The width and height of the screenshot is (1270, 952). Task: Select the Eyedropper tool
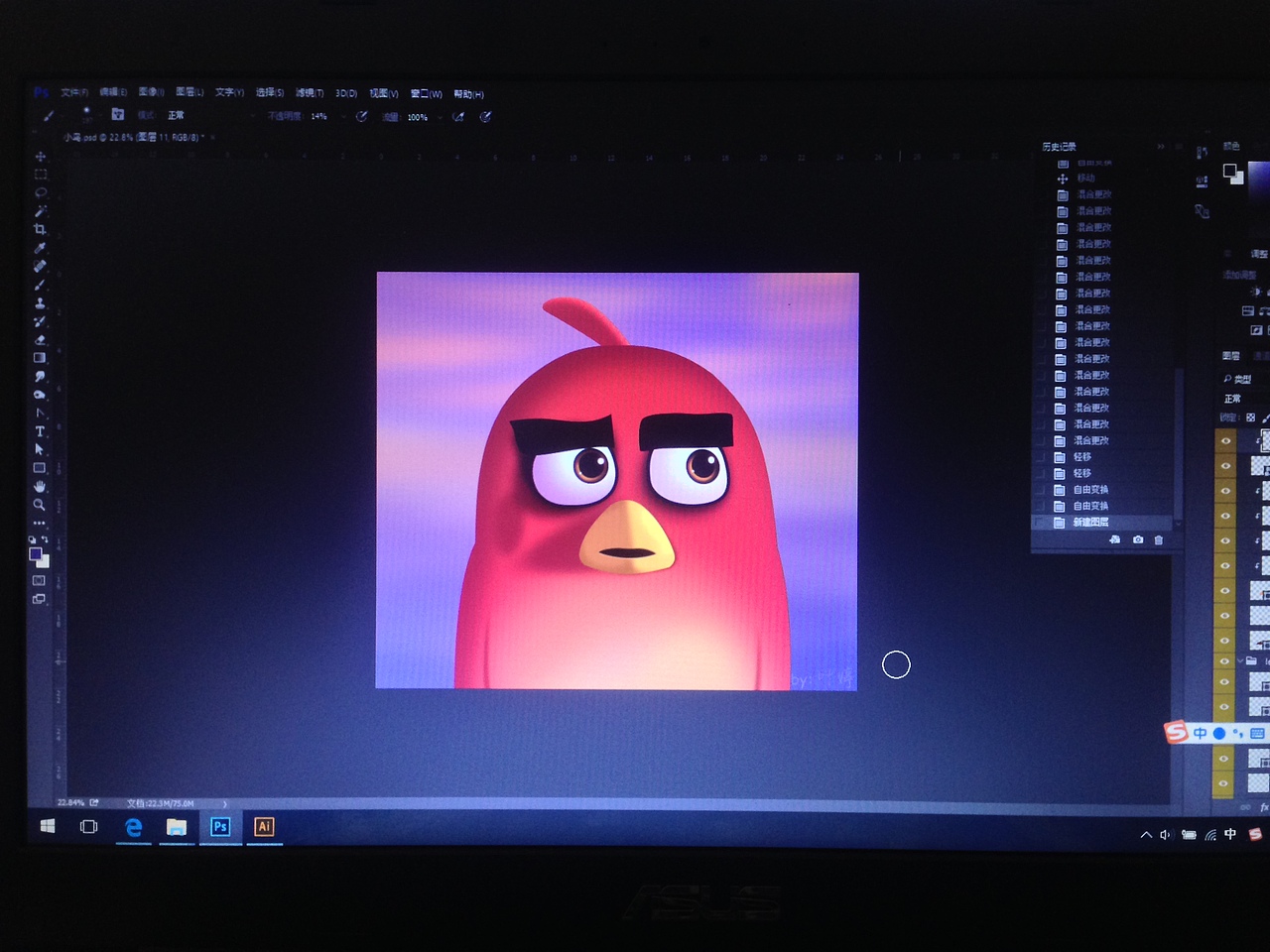pyautogui.click(x=40, y=248)
